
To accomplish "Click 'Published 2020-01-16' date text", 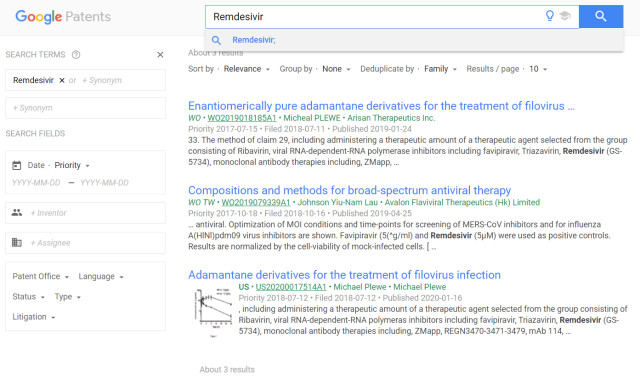I will (422, 298).
